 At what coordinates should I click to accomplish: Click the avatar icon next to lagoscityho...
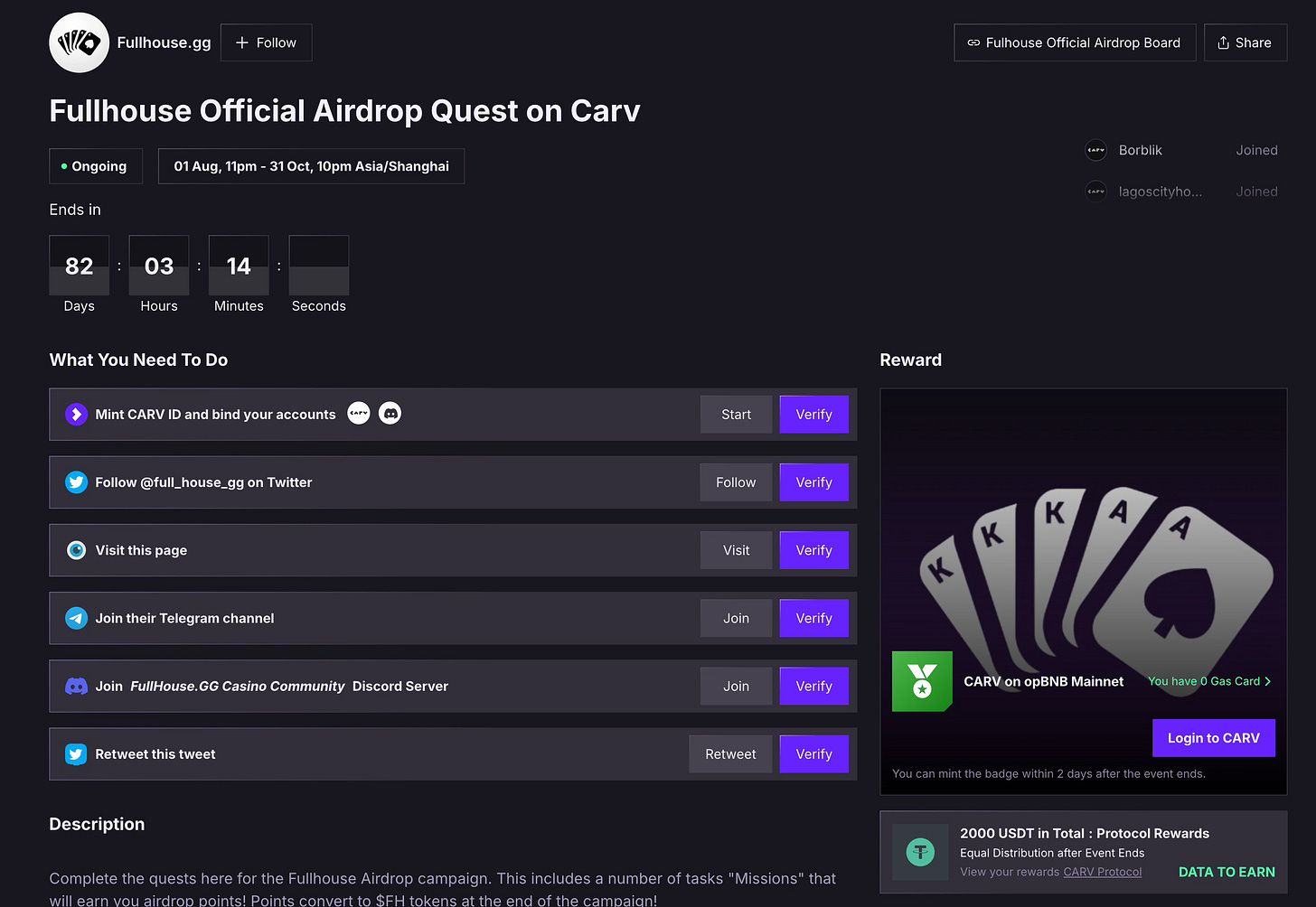point(1095,192)
